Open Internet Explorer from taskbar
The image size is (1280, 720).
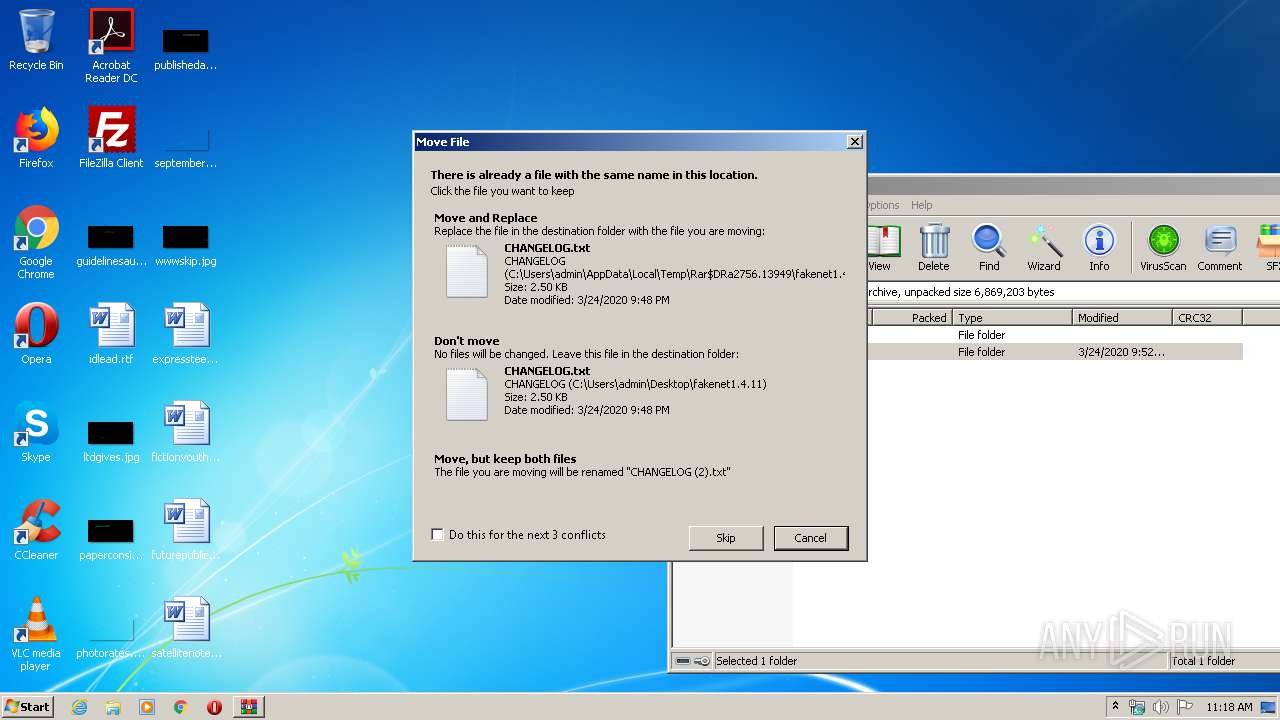[x=79, y=707]
